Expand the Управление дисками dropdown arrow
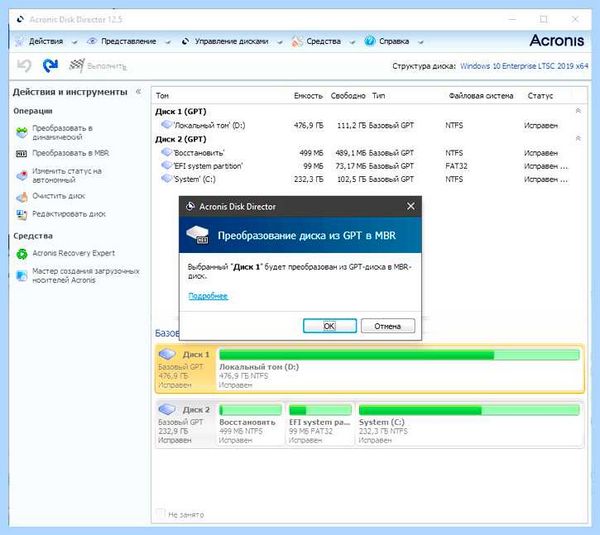 pos(280,42)
